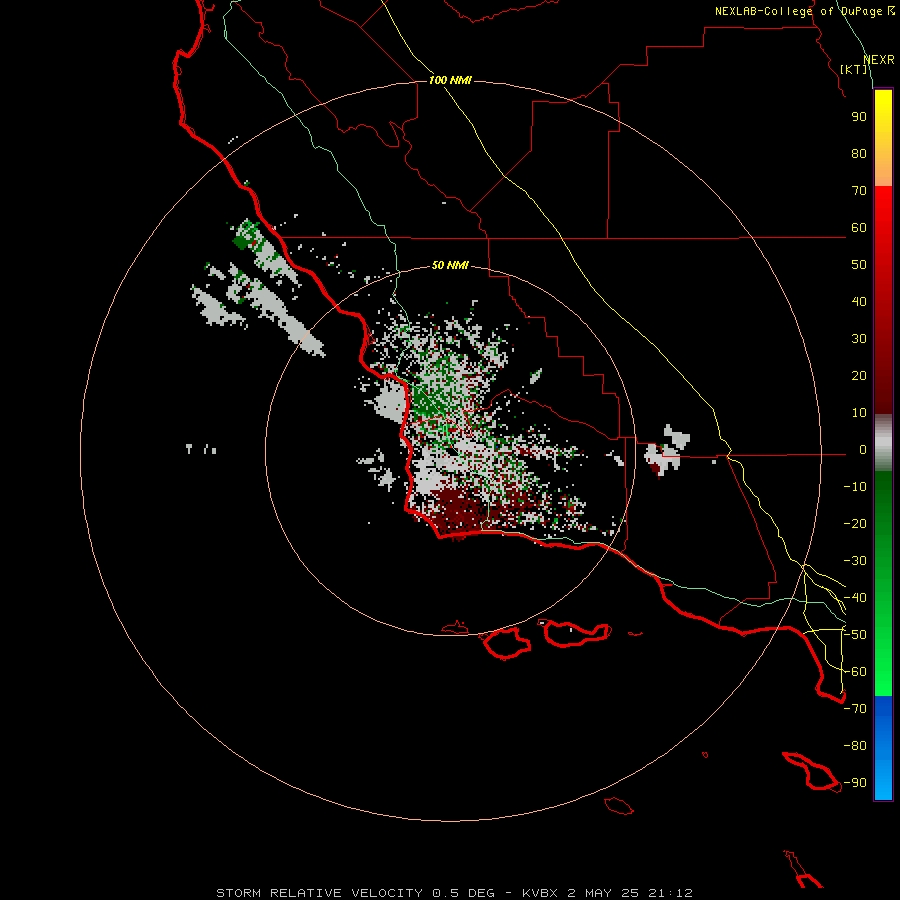Click the 60 value on the velocity scale
This screenshot has width=900, height=900.
tap(859, 228)
